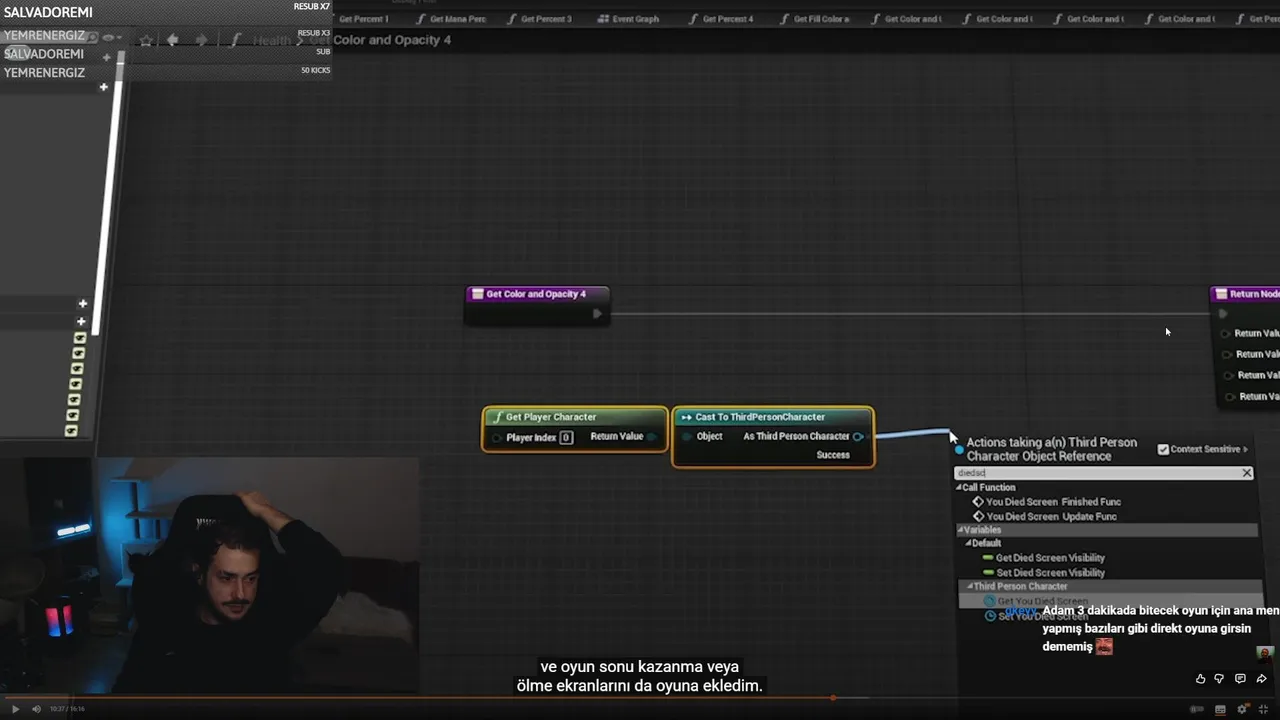The width and height of the screenshot is (1280, 720).
Task: Select You Died Screen Finished Func
Action: coord(1053,502)
